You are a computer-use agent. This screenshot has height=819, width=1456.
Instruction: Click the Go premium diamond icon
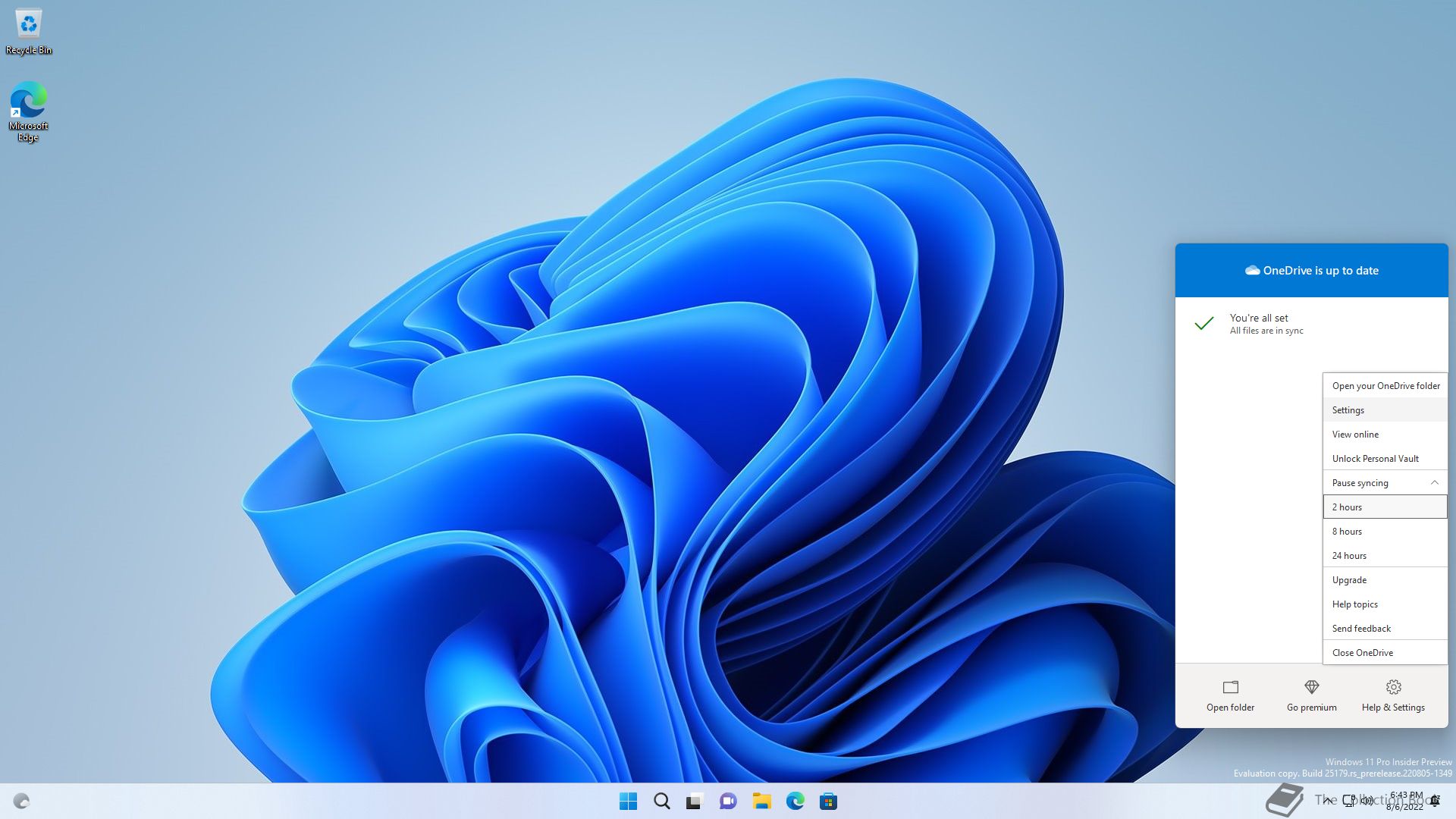point(1311,688)
